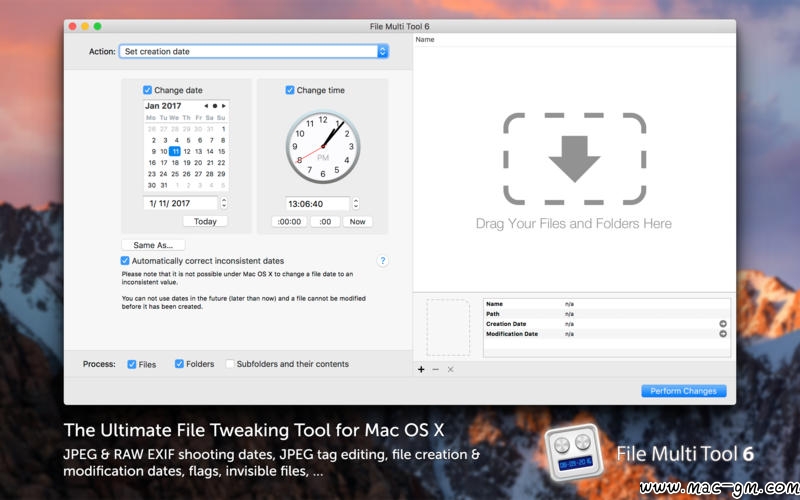
Task: Click the time field 13:06:40
Action: (317, 204)
